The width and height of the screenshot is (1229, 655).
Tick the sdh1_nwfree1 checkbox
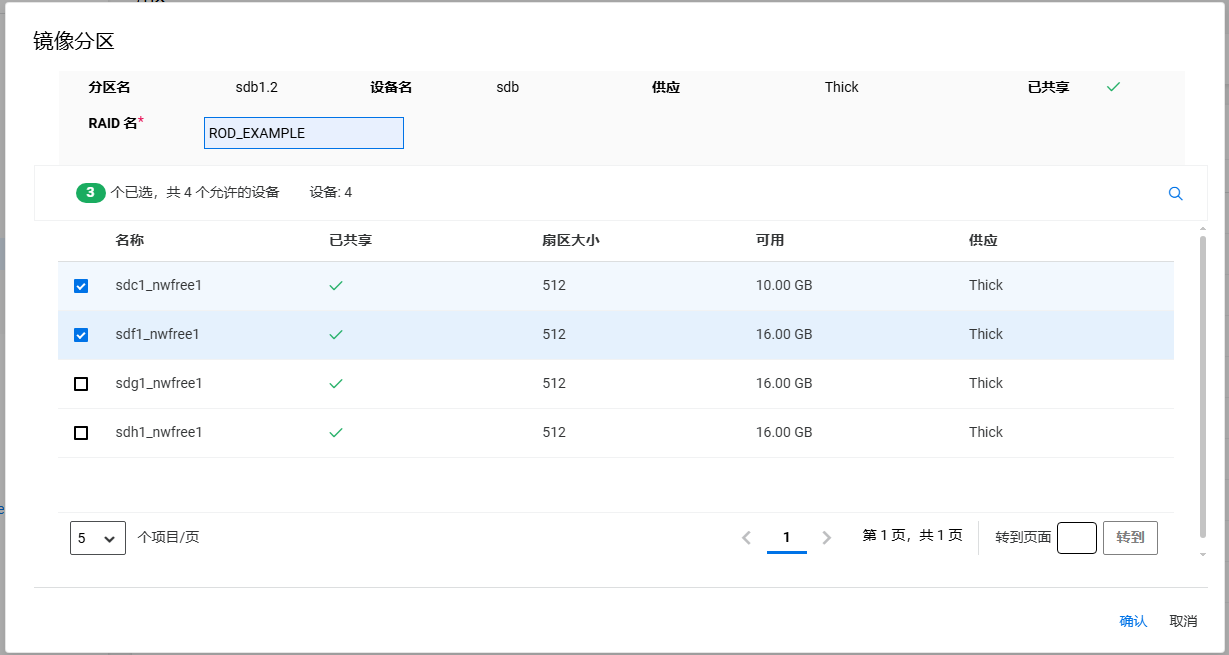(x=81, y=433)
